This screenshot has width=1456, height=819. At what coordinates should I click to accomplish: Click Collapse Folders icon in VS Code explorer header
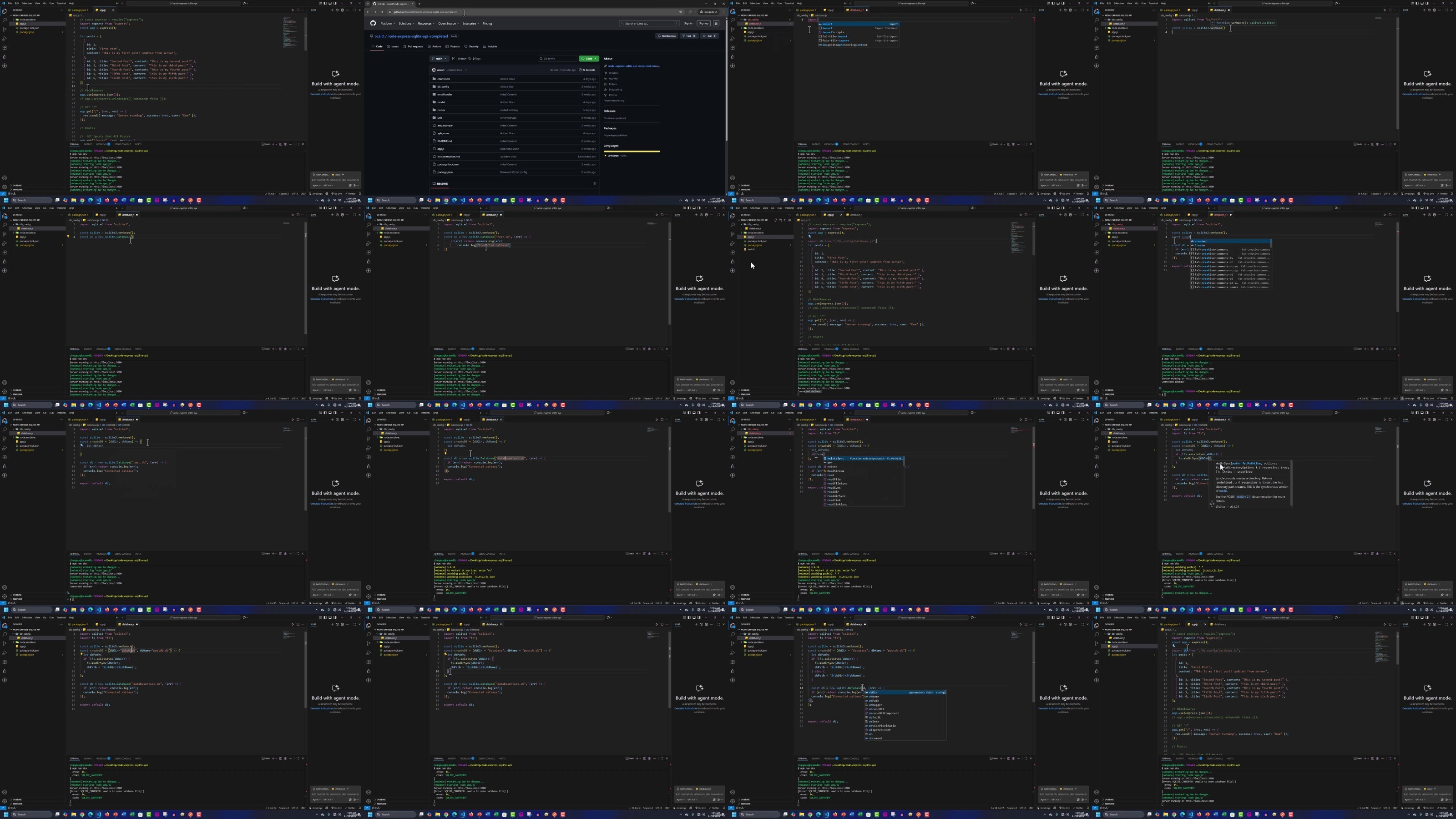click(790, 220)
